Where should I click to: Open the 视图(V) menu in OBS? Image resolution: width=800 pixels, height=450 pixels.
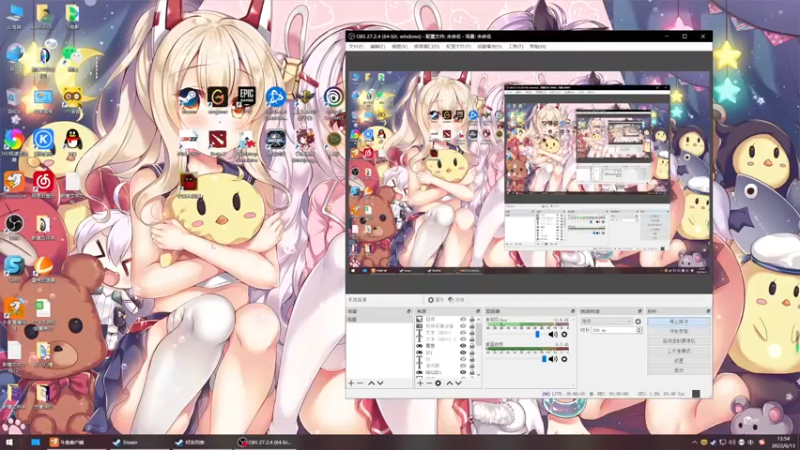point(399,46)
